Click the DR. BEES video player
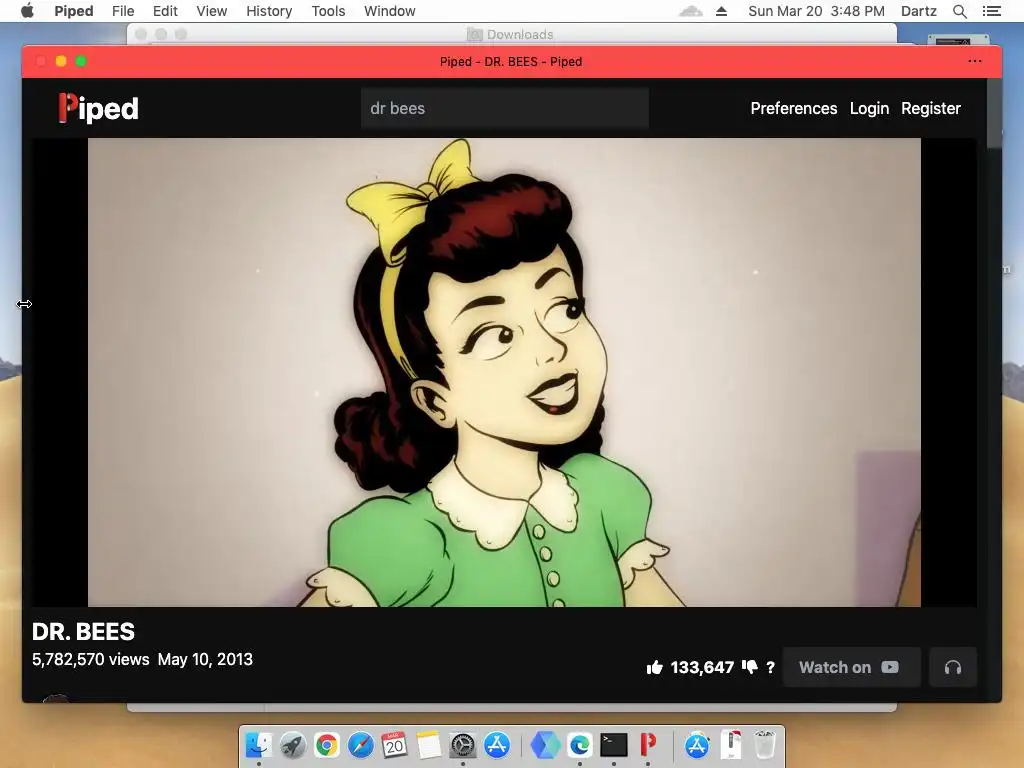Viewport: 1024px width, 768px height. pos(504,372)
